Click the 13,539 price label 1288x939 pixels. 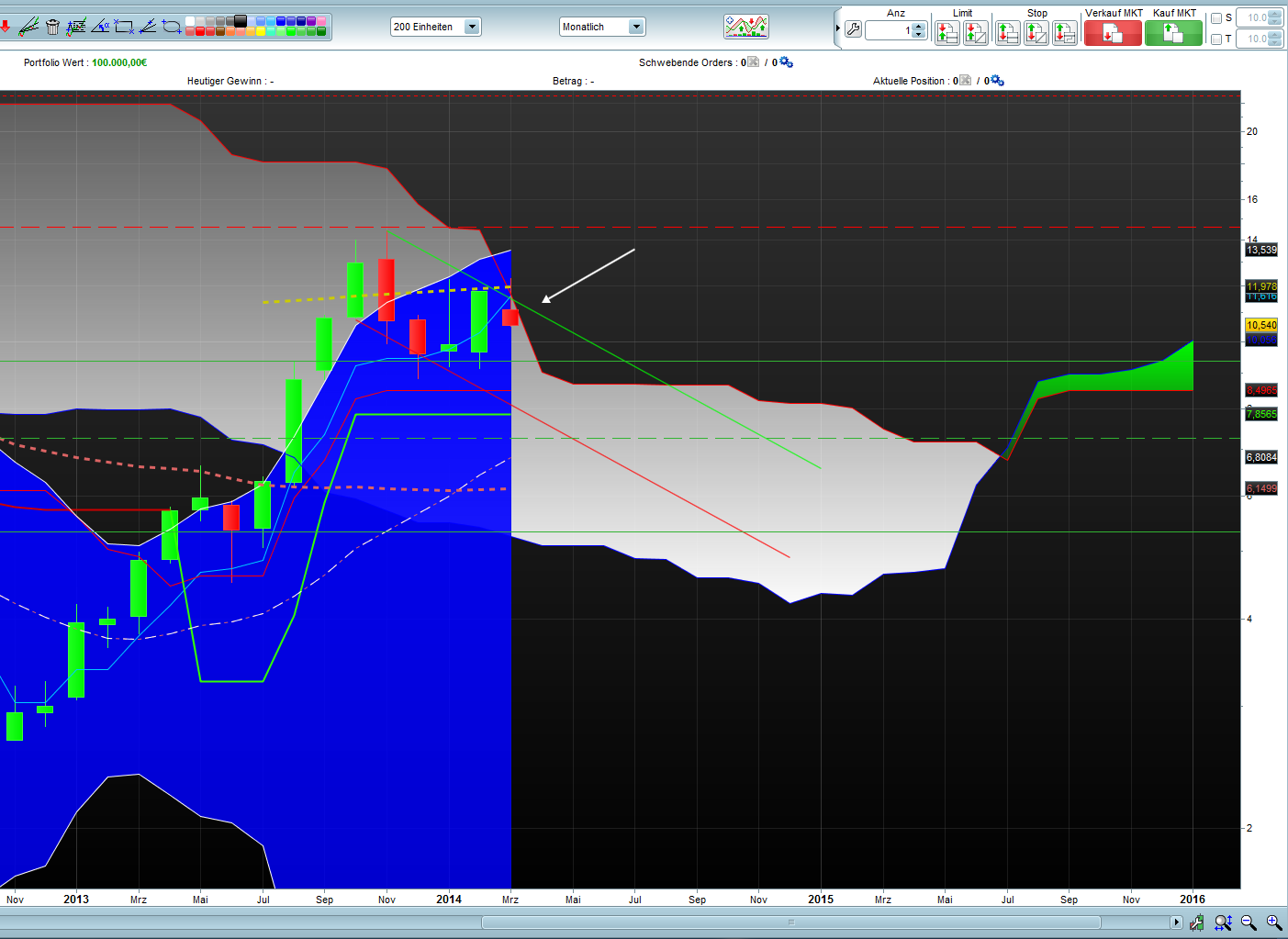coord(1261,250)
